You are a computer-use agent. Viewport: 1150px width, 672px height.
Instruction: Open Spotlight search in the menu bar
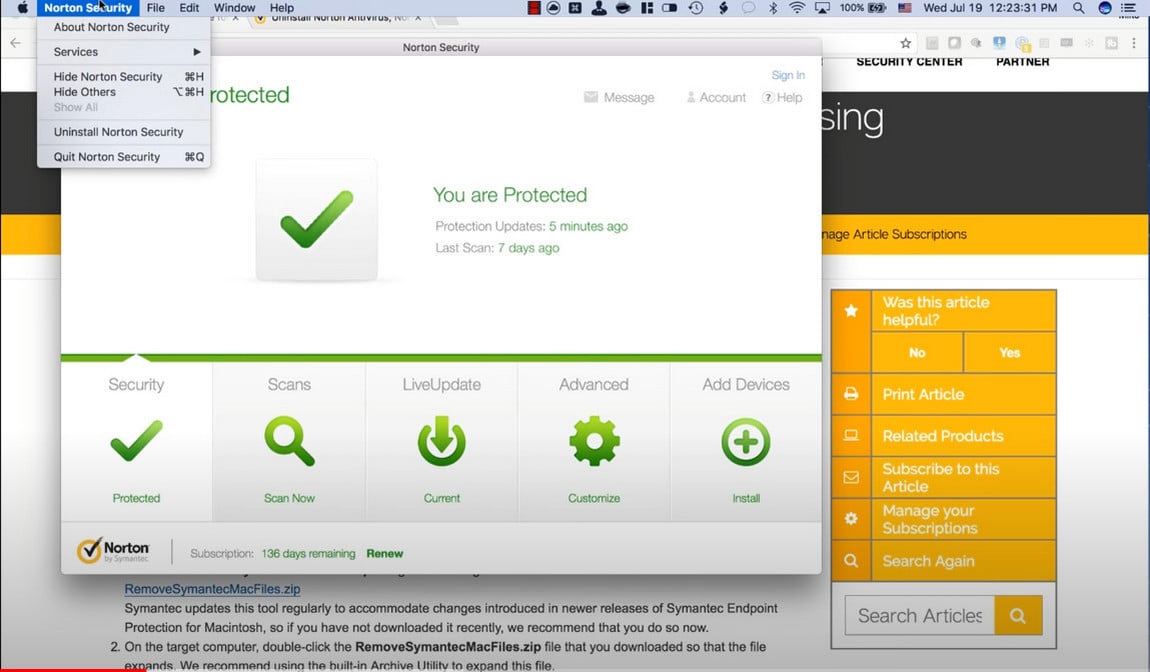point(1078,8)
